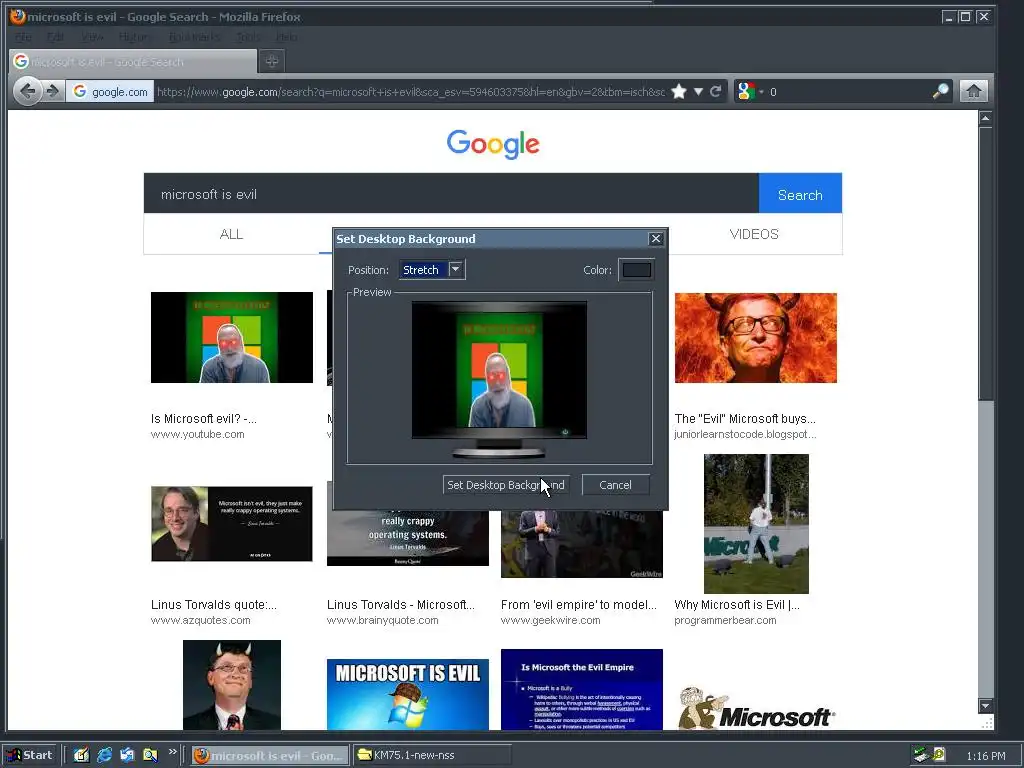
Task: Click the page scrollbar up arrow
Action: coord(985,119)
